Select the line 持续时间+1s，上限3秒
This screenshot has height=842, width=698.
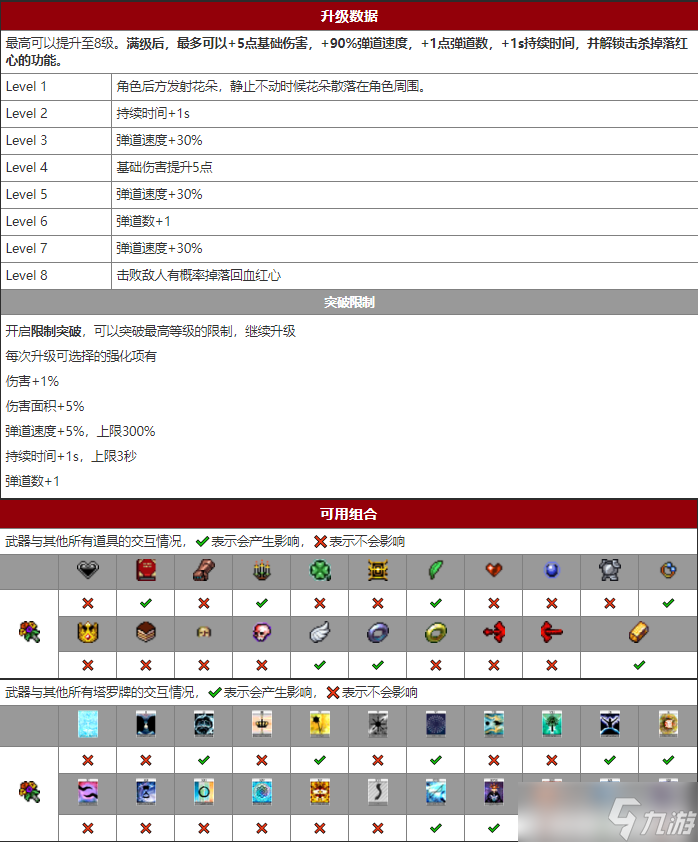click(71, 456)
